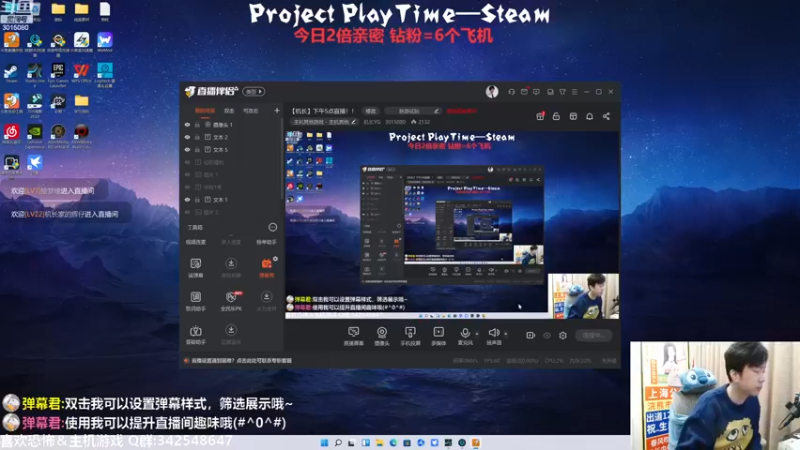800x450 pixels.
Task: Open streamer avatar profile
Action: 492,91
